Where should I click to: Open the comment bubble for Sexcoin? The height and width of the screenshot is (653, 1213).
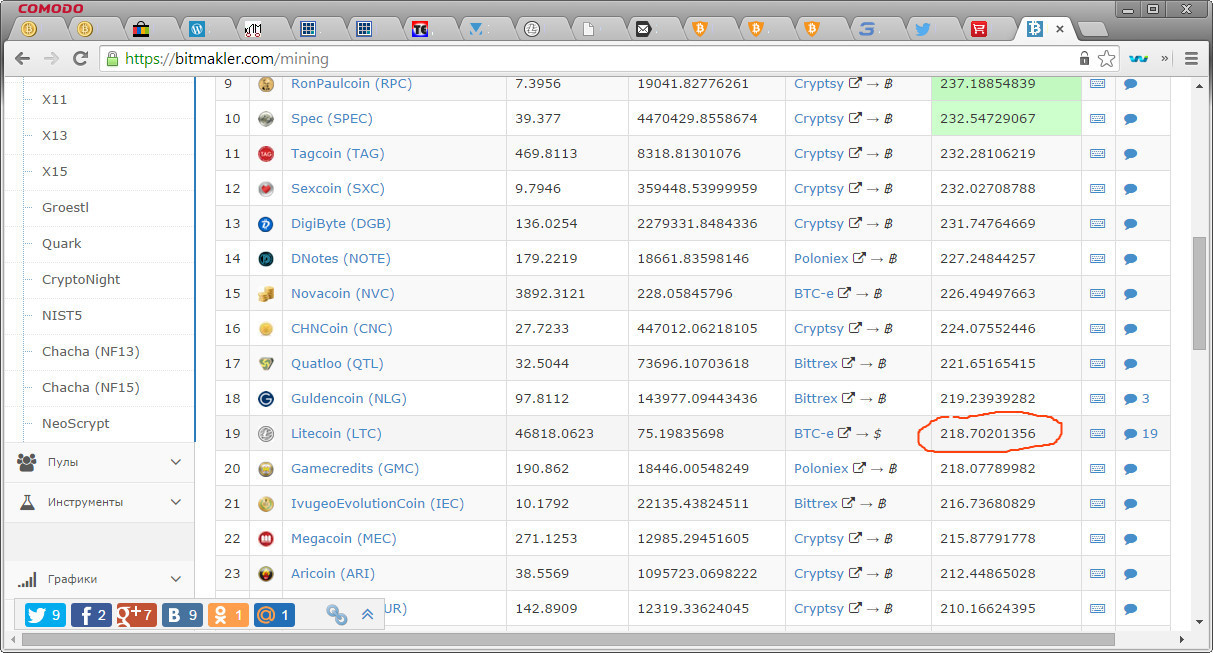[x=1131, y=189]
